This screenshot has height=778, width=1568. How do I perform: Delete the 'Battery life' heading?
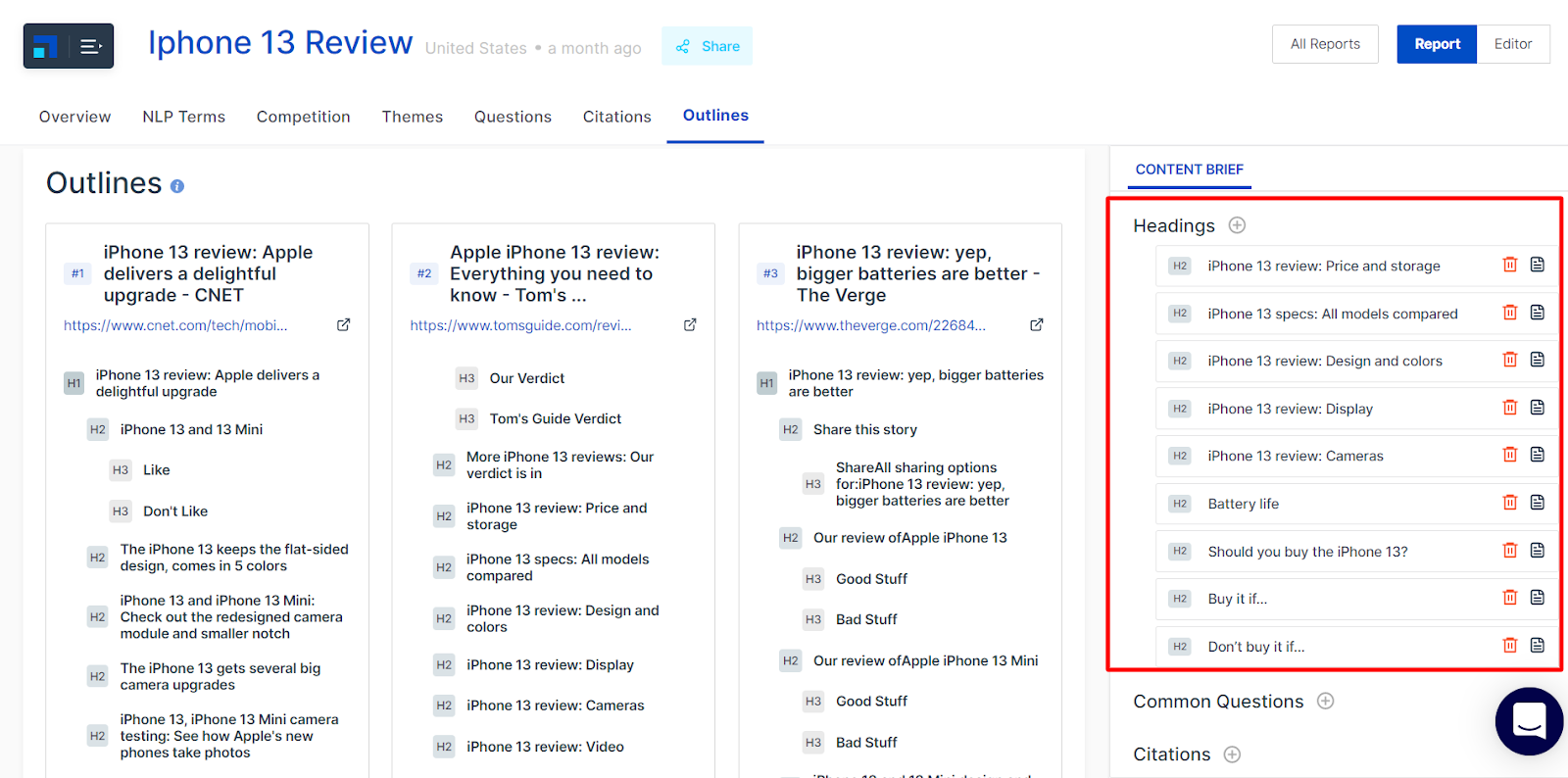coord(1509,503)
